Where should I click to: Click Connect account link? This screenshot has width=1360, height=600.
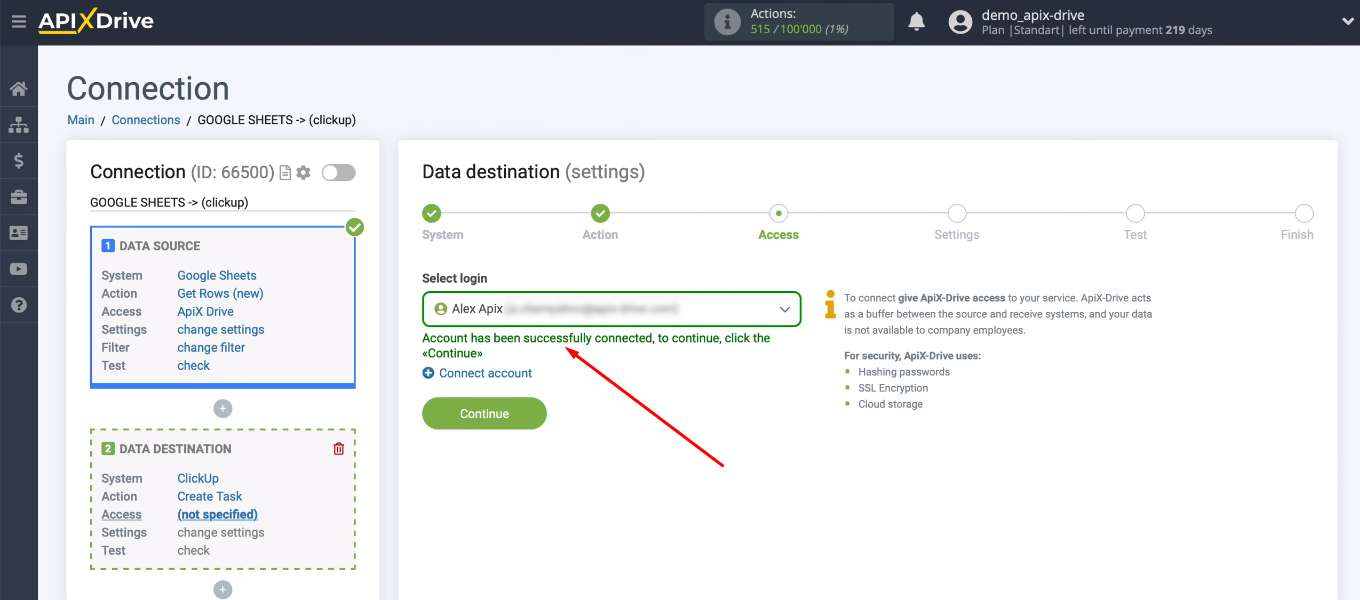point(478,373)
